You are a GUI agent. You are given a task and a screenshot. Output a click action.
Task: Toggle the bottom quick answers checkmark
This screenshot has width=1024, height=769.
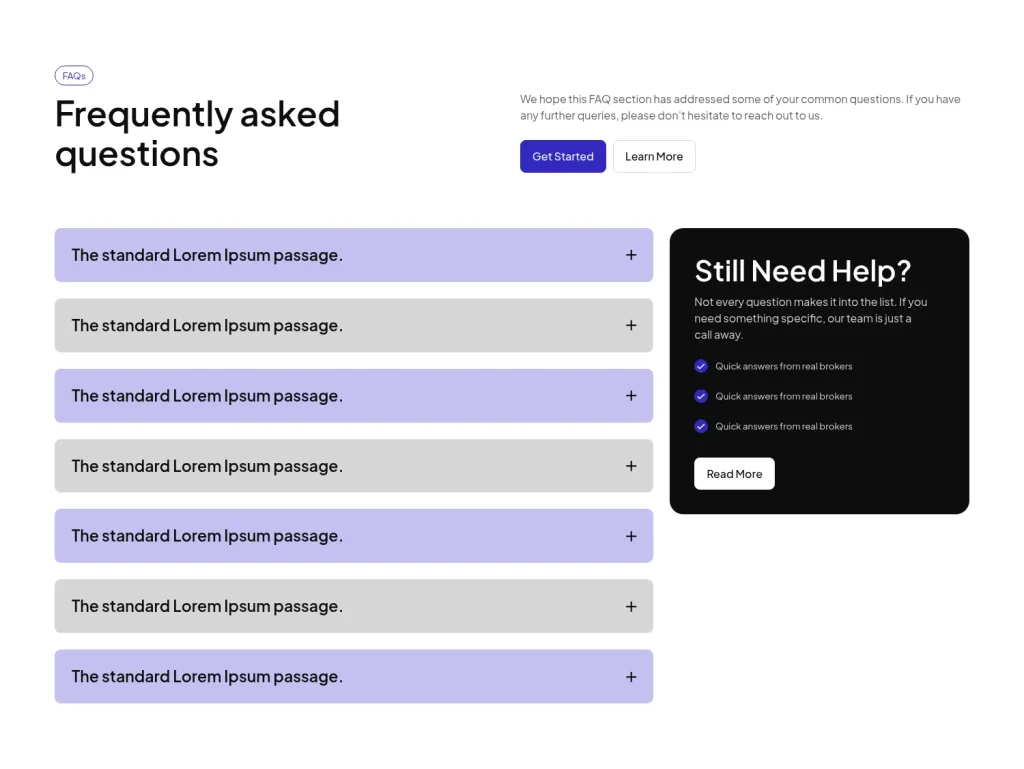pyautogui.click(x=701, y=426)
